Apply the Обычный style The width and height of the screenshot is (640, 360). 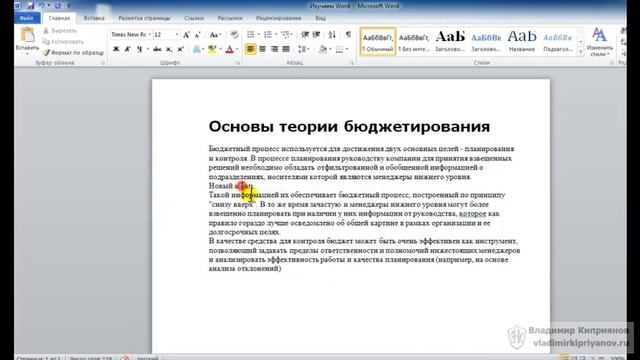[378, 42]
